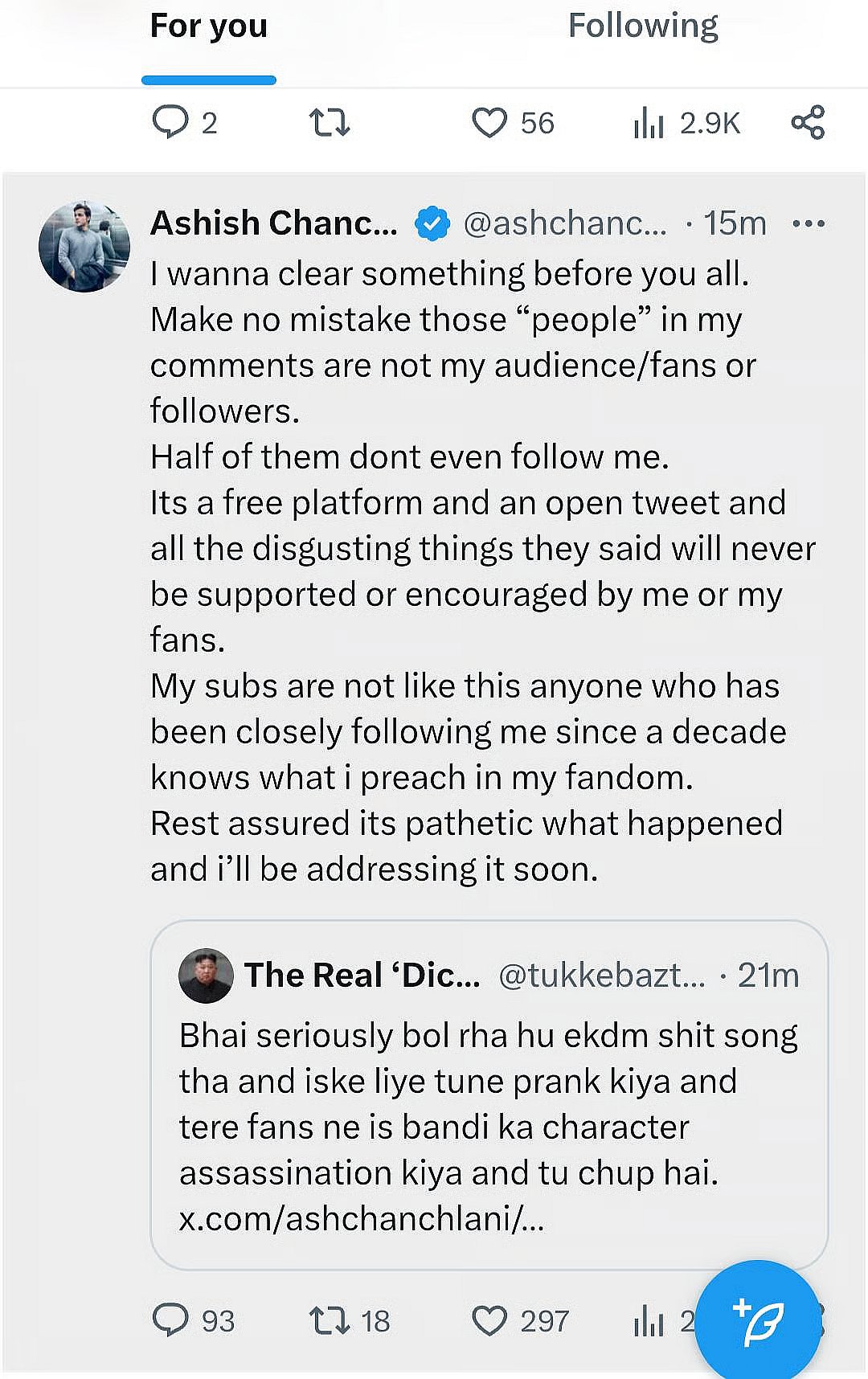Screen dimensions: 868x1379
Task: Switch to the Following tab
Action: point(642,27)
